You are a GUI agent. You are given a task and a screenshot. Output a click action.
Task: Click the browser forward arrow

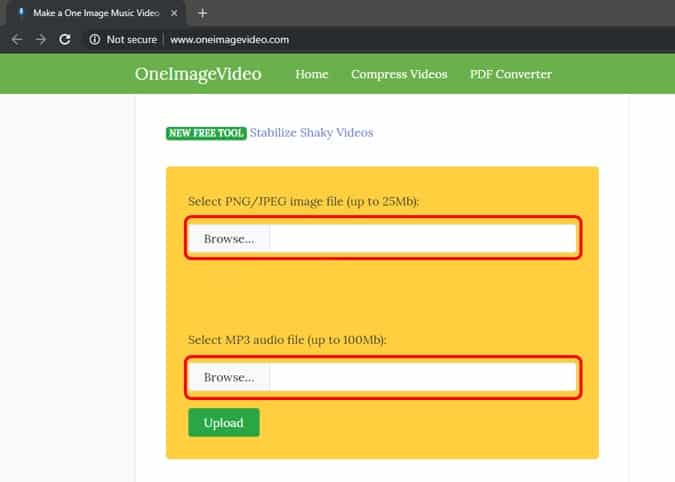(x=41, y=40)
